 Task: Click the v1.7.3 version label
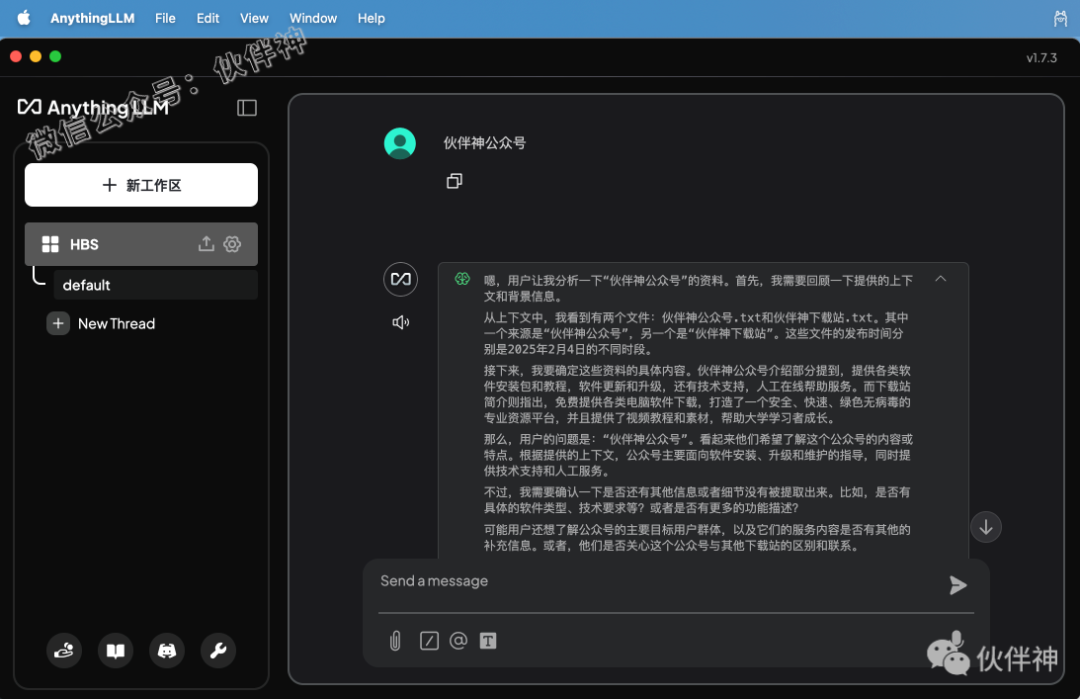(x=1041, y=58)
